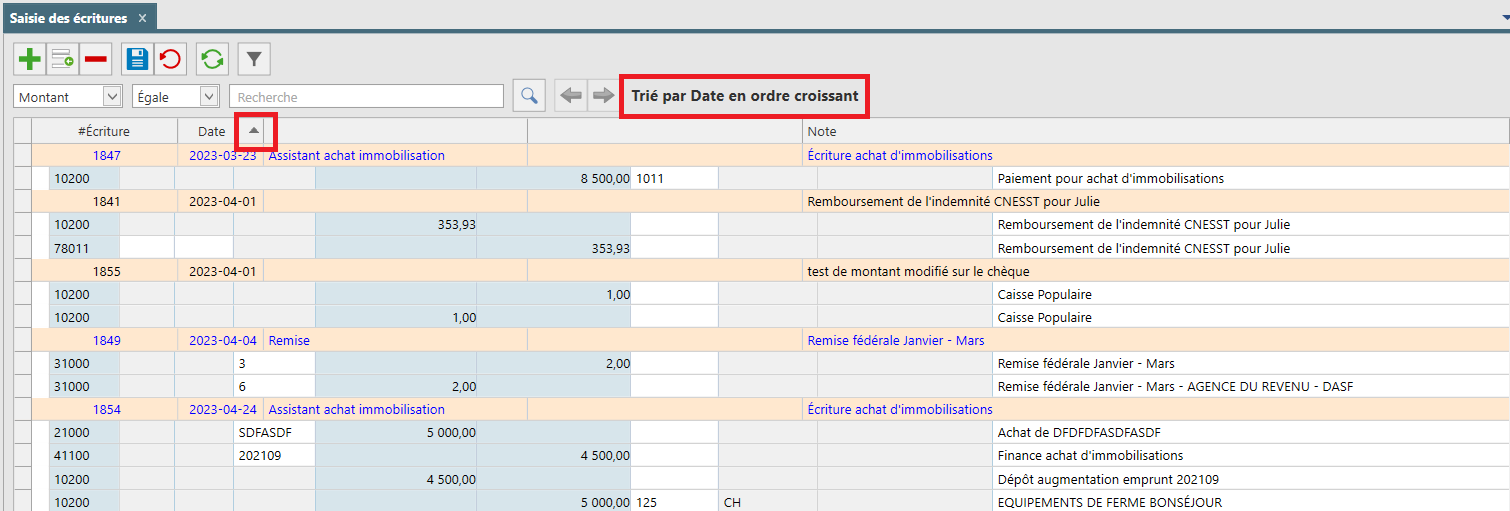The height and width of the screenshot is (511, 1510).
Task: Select entry number 1847
Action: pos(106,155)
